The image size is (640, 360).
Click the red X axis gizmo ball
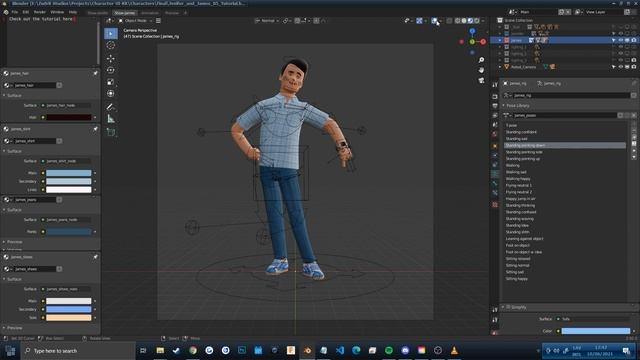click(483, 42)
